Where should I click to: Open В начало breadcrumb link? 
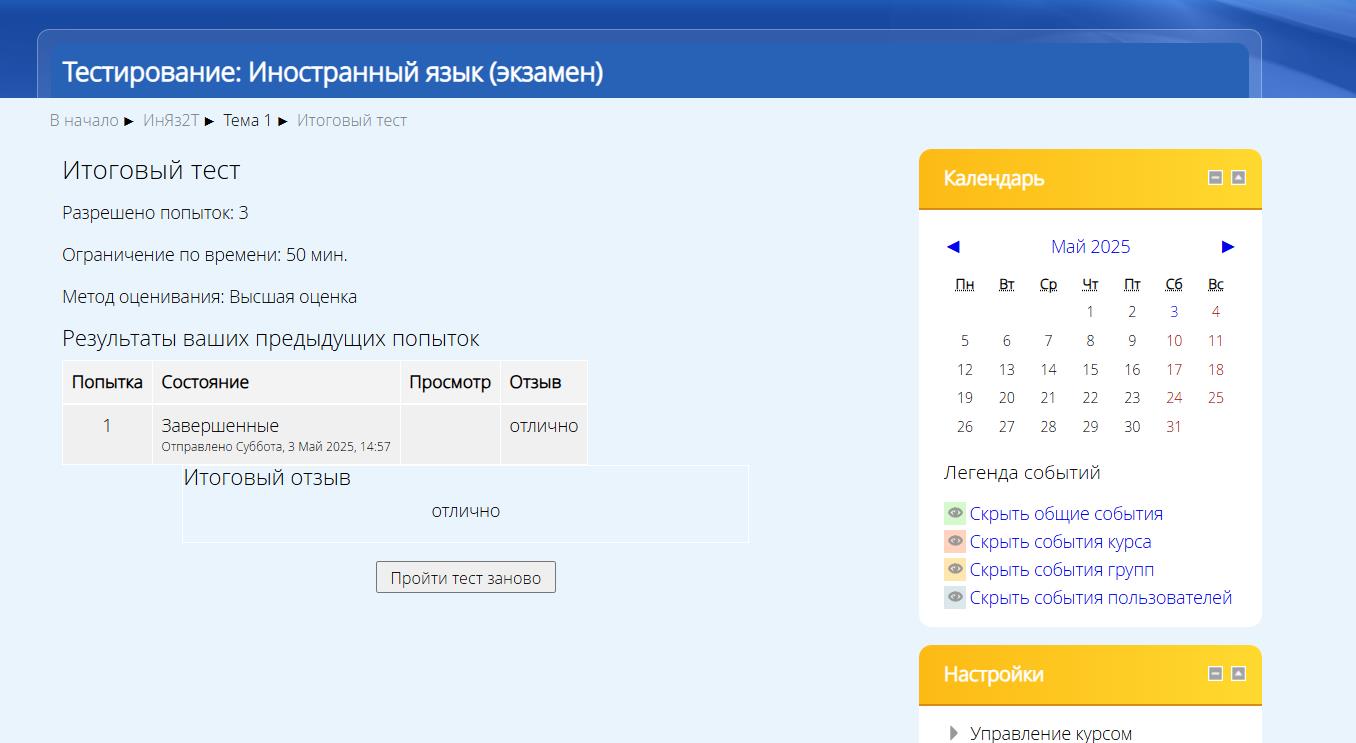click(84, 120)
